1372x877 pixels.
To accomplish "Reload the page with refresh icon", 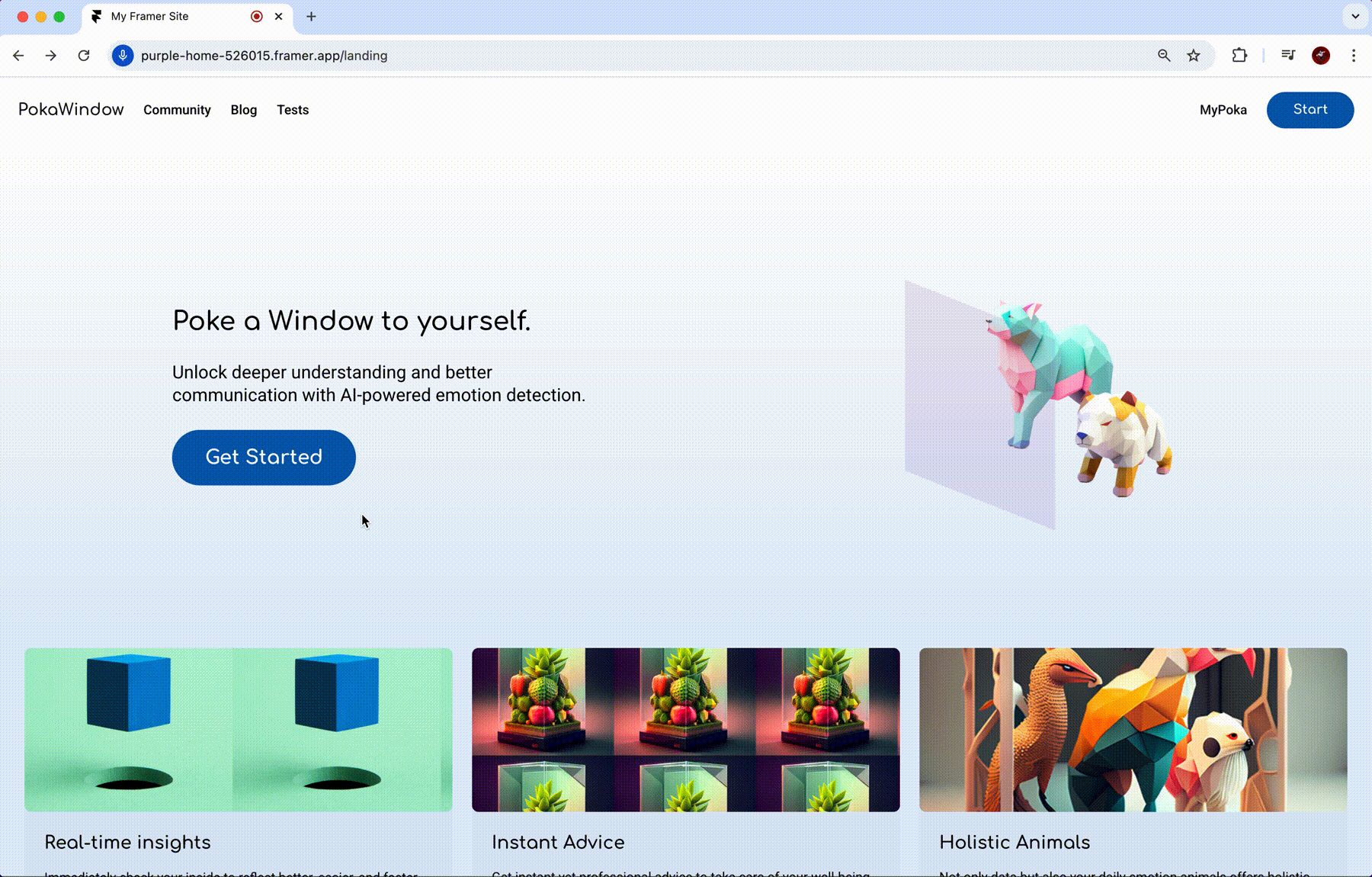I will coord(84,56).
